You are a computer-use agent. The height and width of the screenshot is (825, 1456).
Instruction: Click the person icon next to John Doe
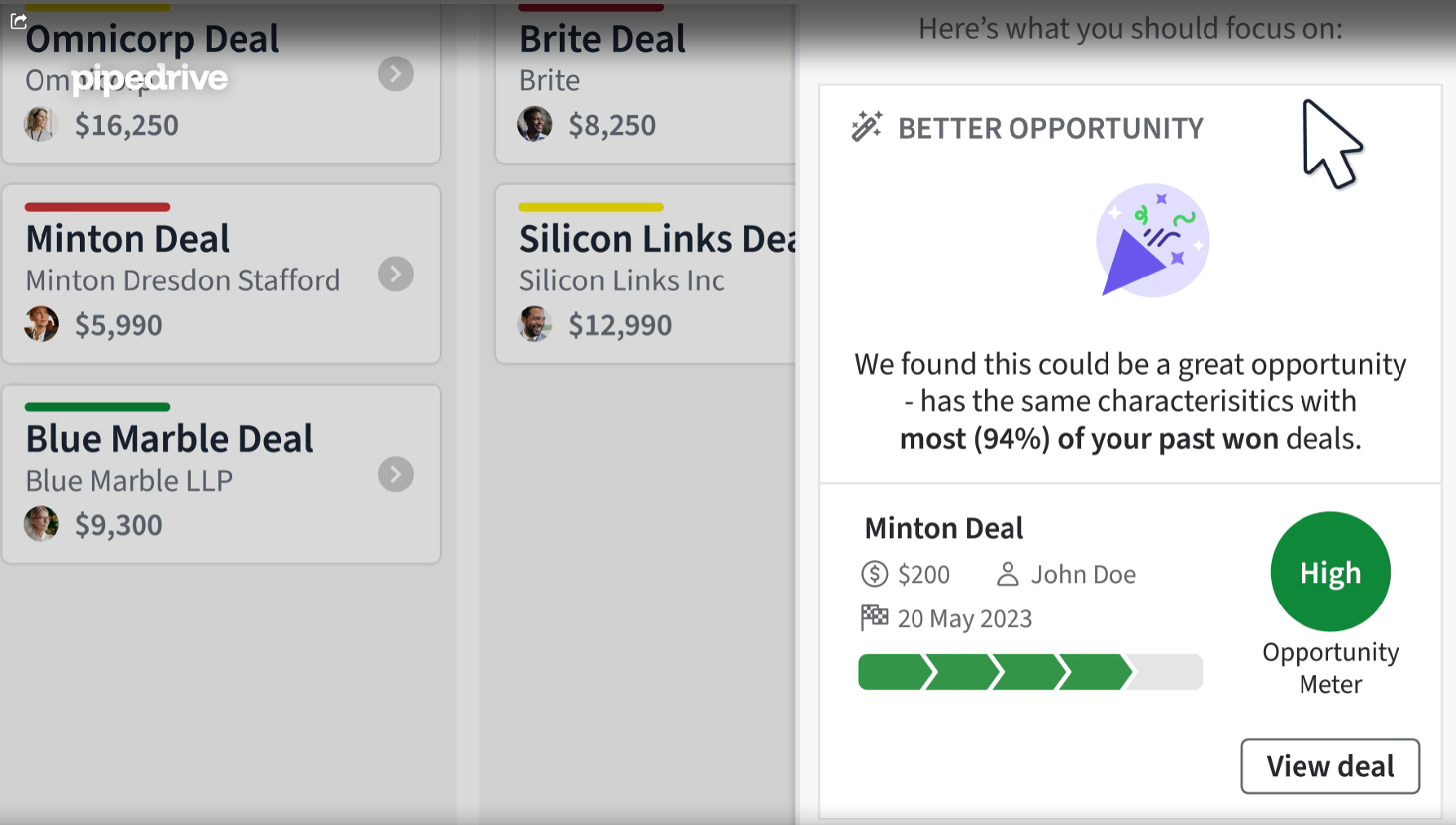click(1008, 574)
